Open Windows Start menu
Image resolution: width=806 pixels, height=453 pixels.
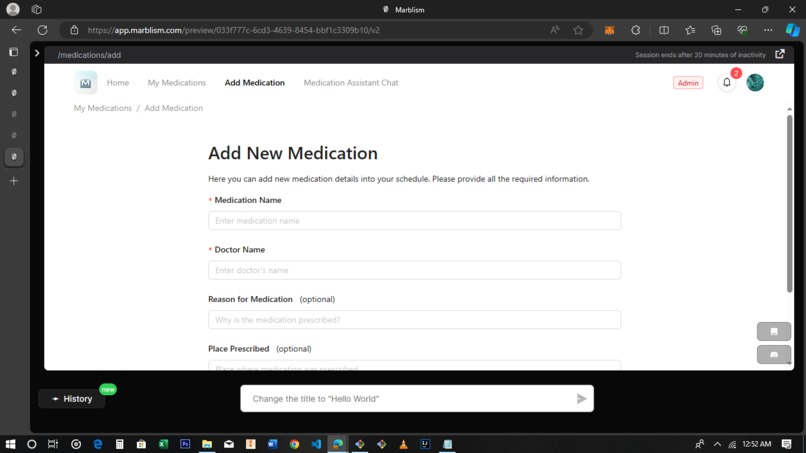pos(10,444)
